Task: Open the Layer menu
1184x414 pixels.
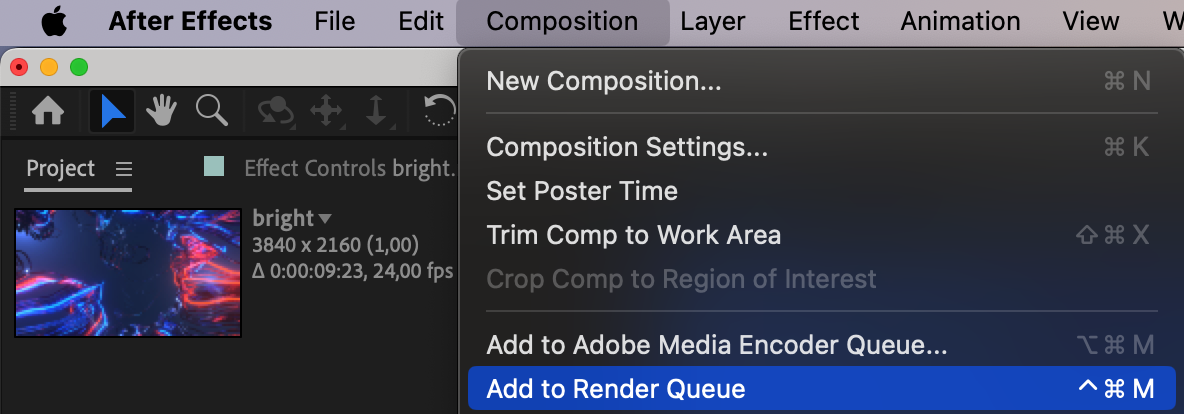Action: (x=712, y=21)
